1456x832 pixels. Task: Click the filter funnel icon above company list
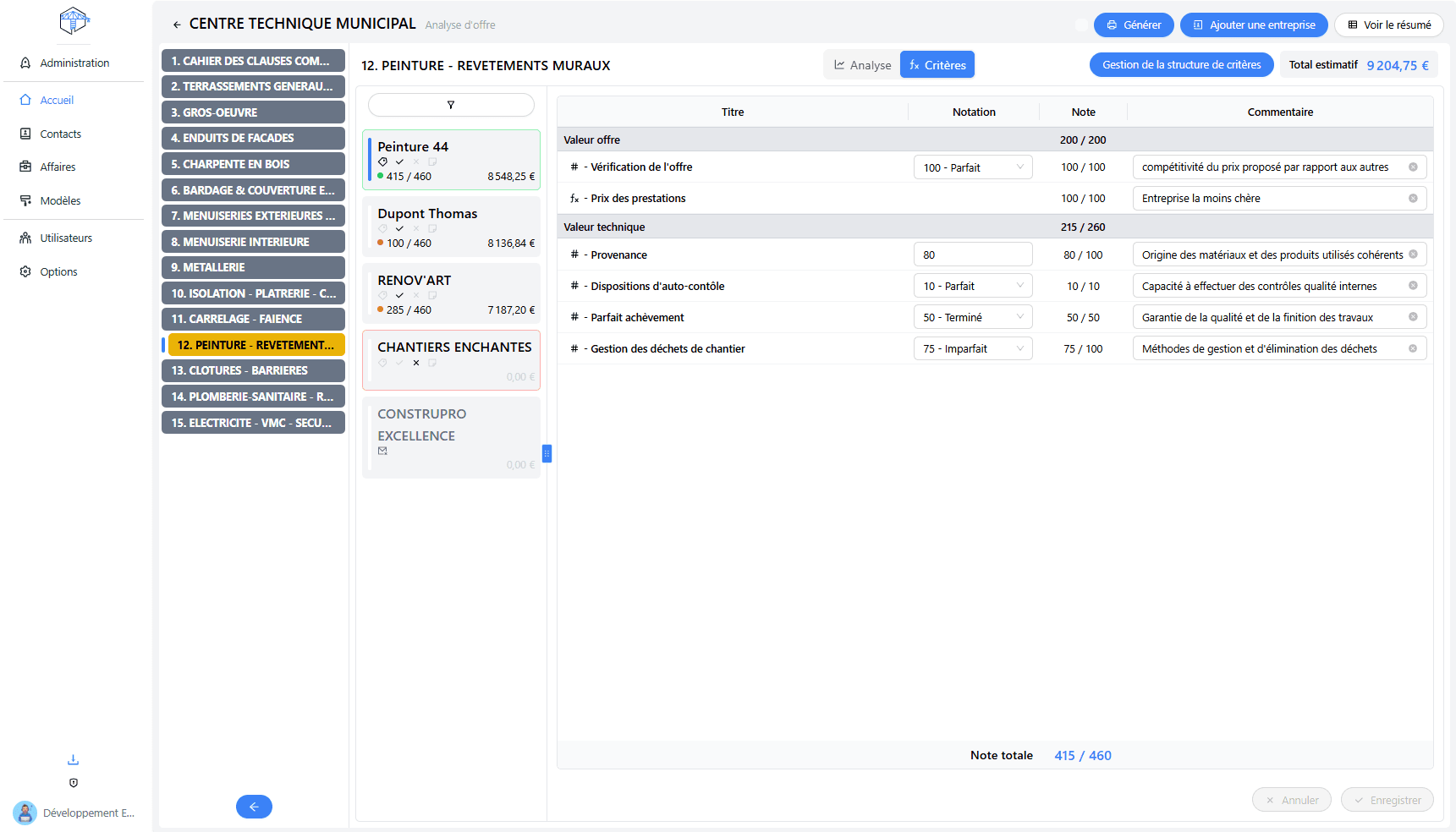coord(451,105)
